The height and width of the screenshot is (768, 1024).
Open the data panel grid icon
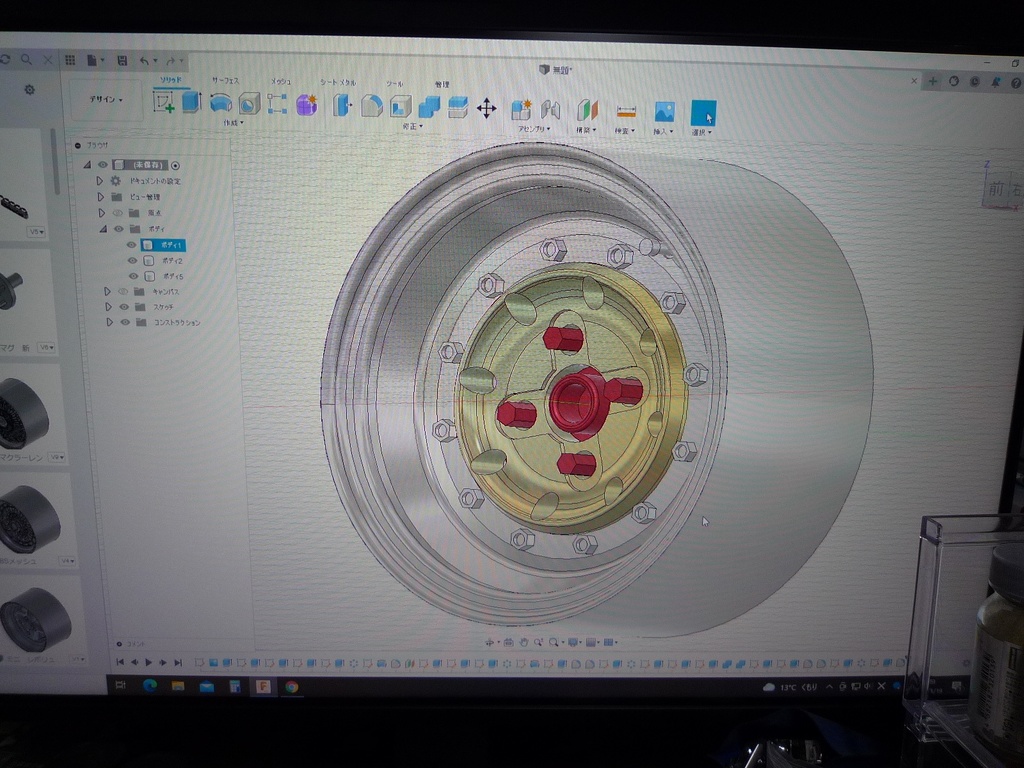pyautogui.click(x=70, y=60)
